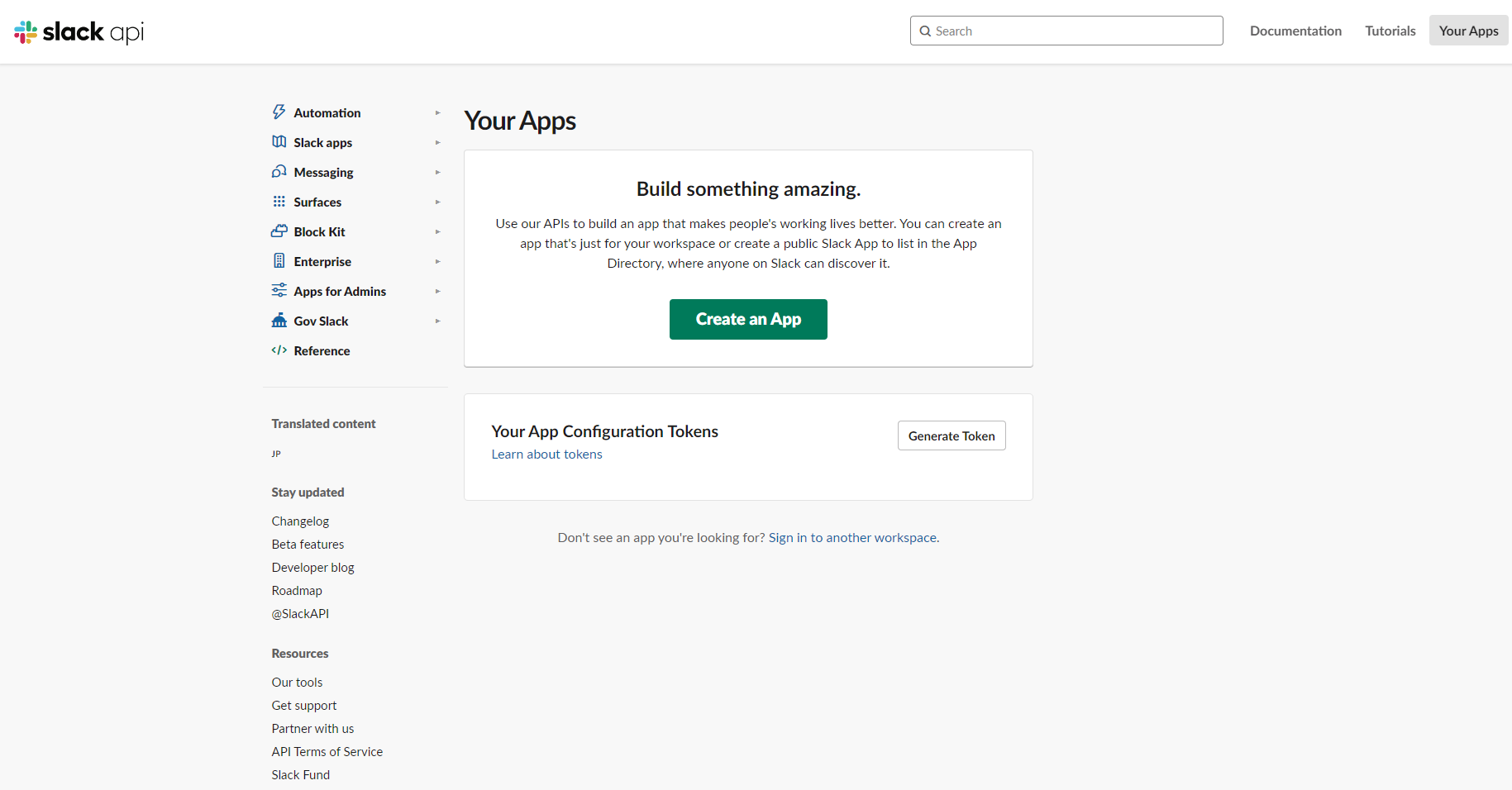Open the Changelog link
Screen dimensions: 1512x790
[300, 521]
